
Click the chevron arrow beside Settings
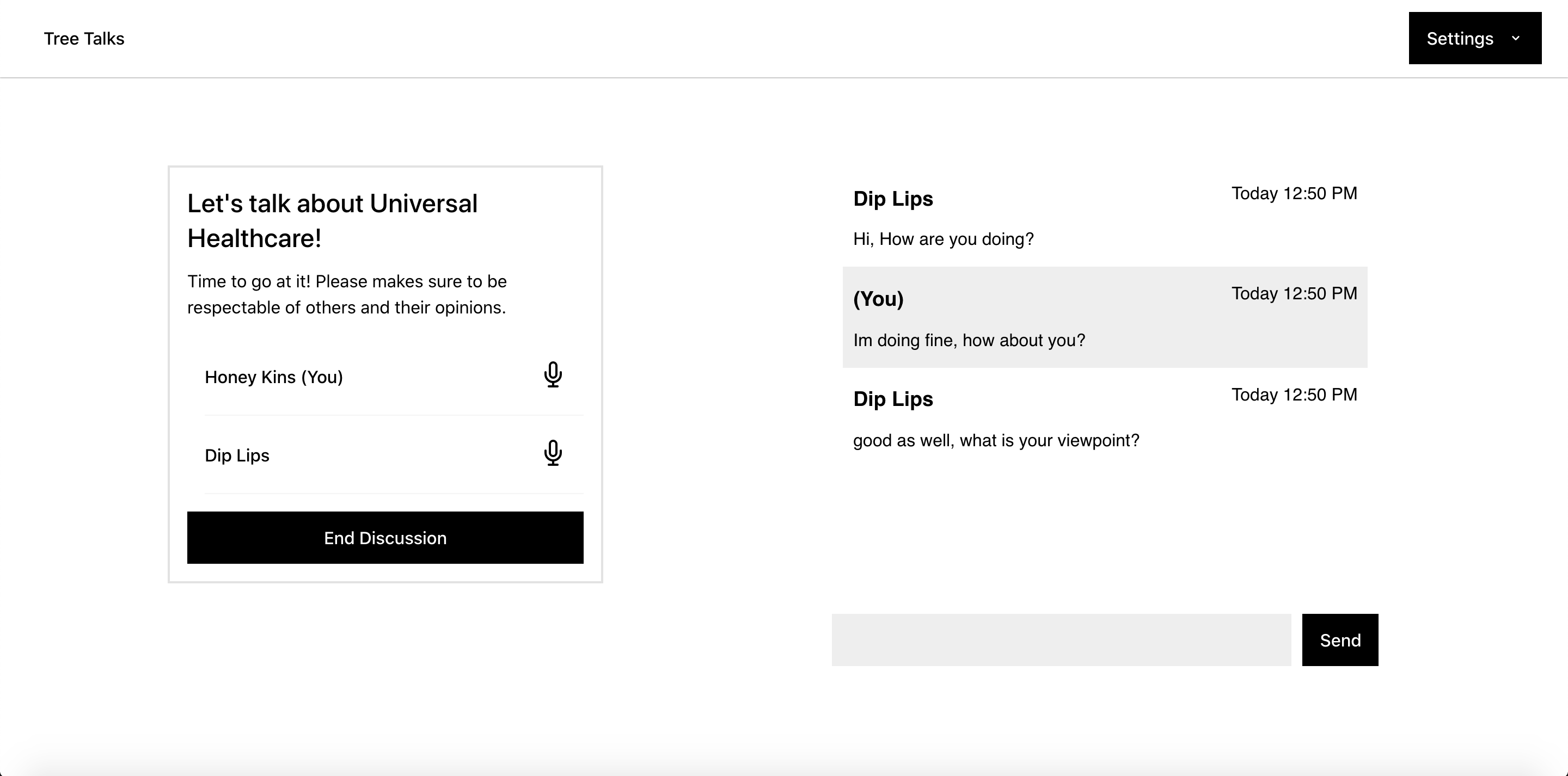[1516, 38]
